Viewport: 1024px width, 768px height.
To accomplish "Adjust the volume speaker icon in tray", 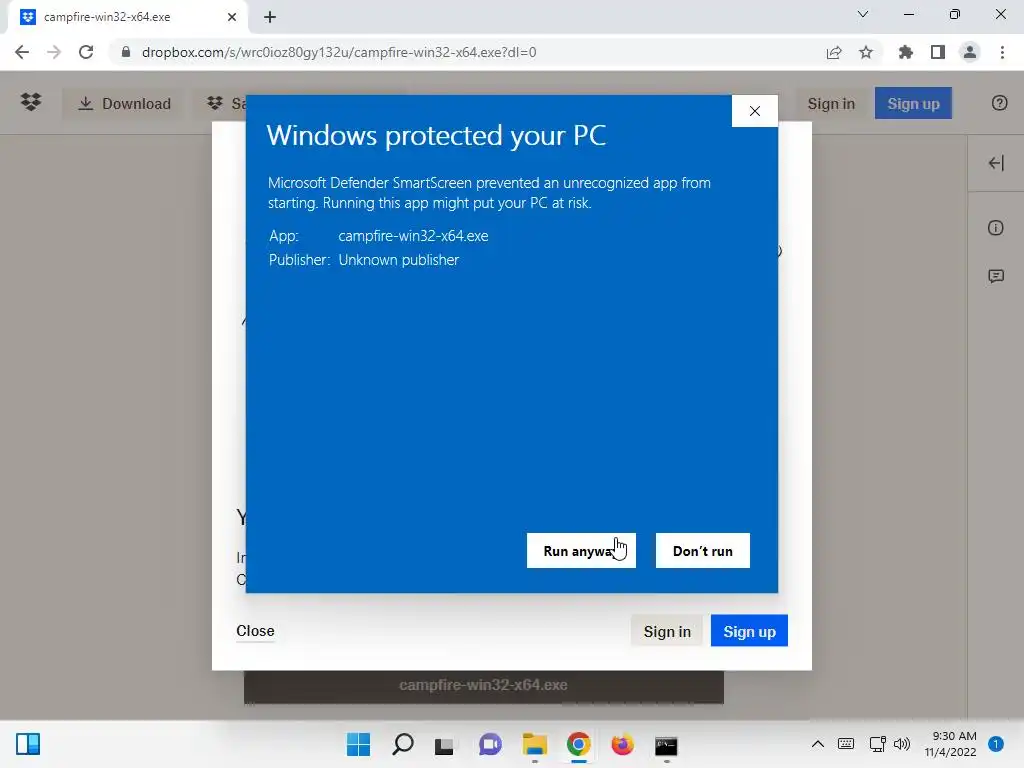I will (902, 744).
